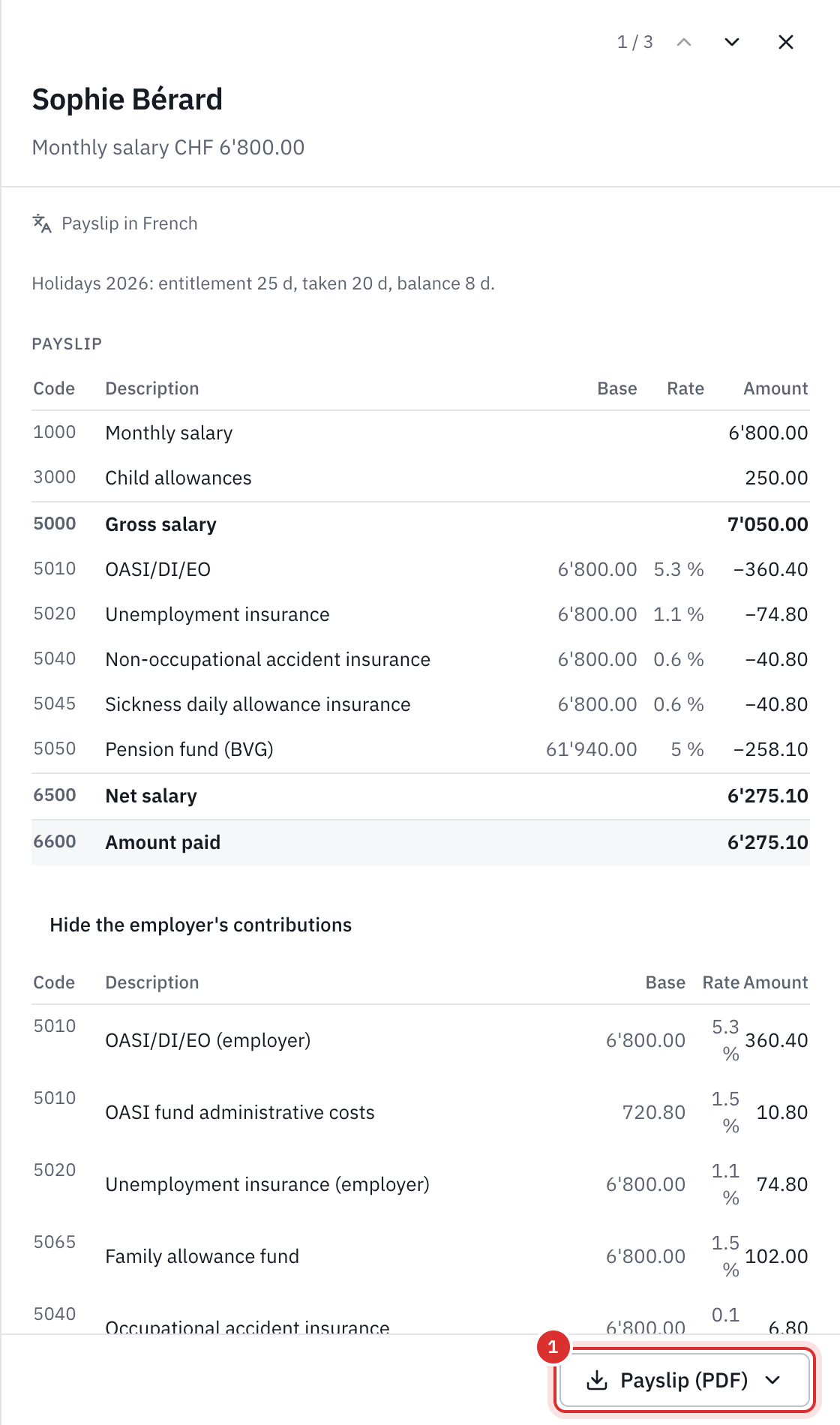Click the 1 / 3 page counter
The height and width of the screenshot is (1425, 840).
(x=635, y=42)
